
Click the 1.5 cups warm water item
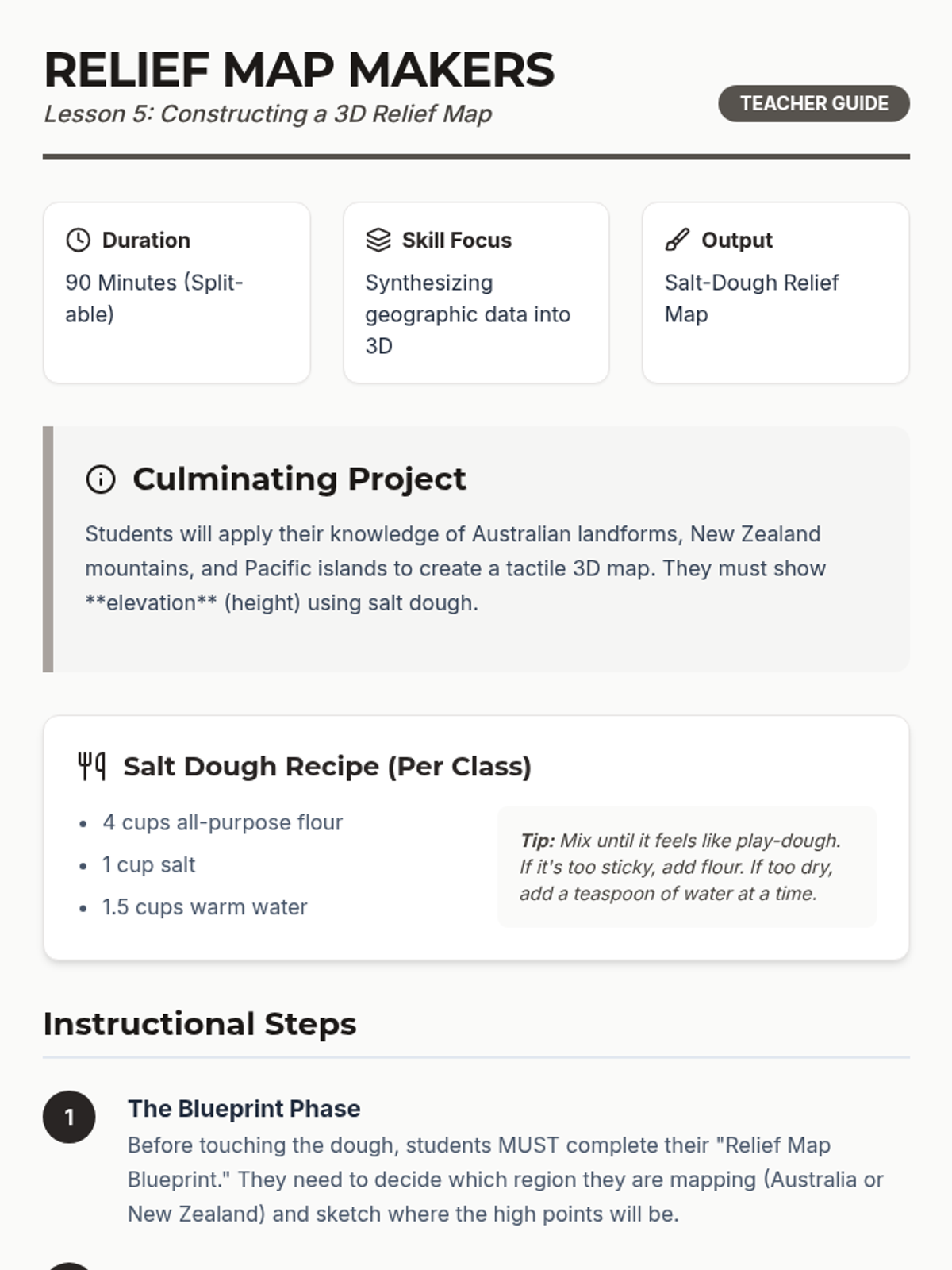point(204,907)
